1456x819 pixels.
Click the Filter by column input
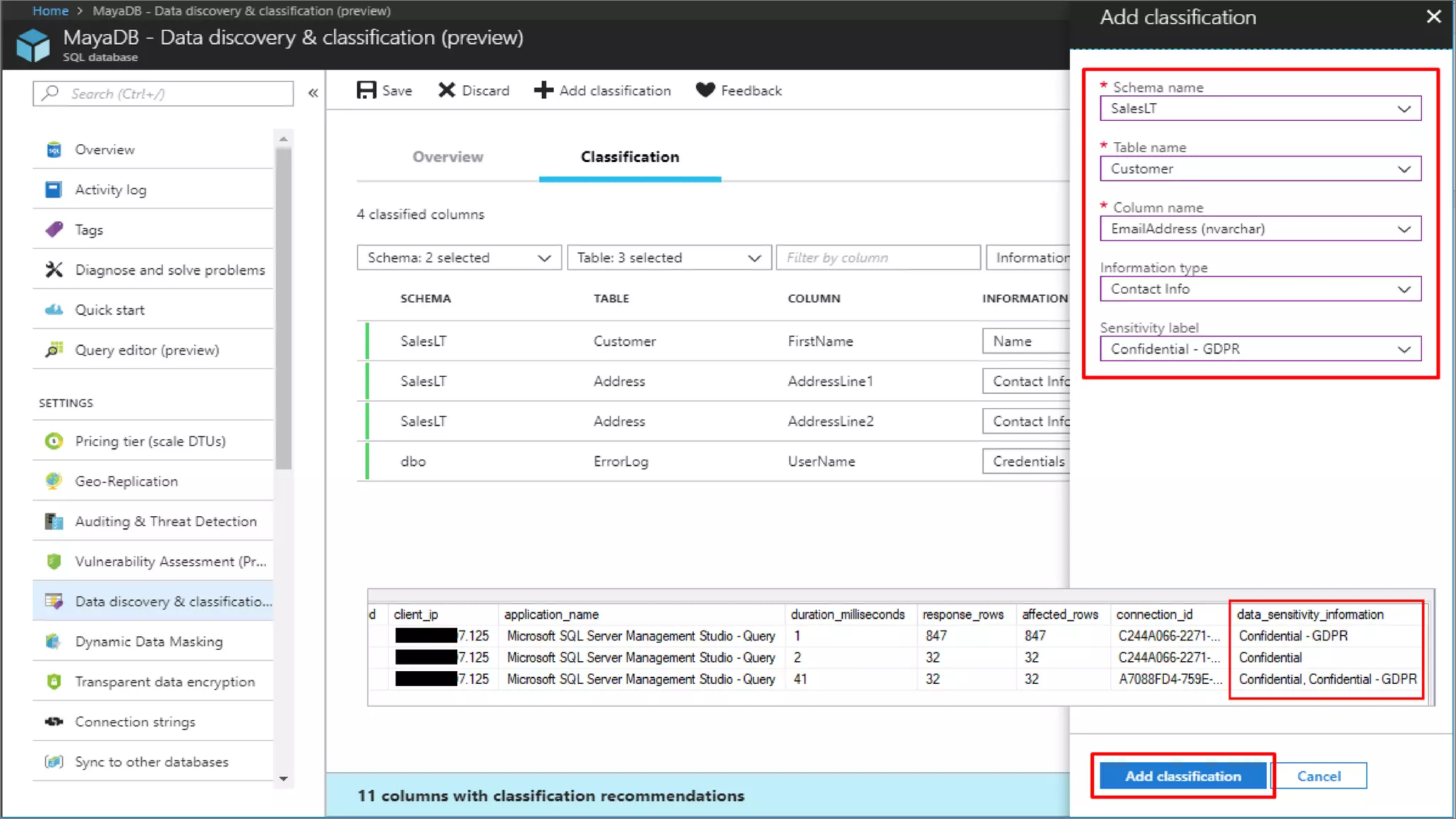click(878, 257)
